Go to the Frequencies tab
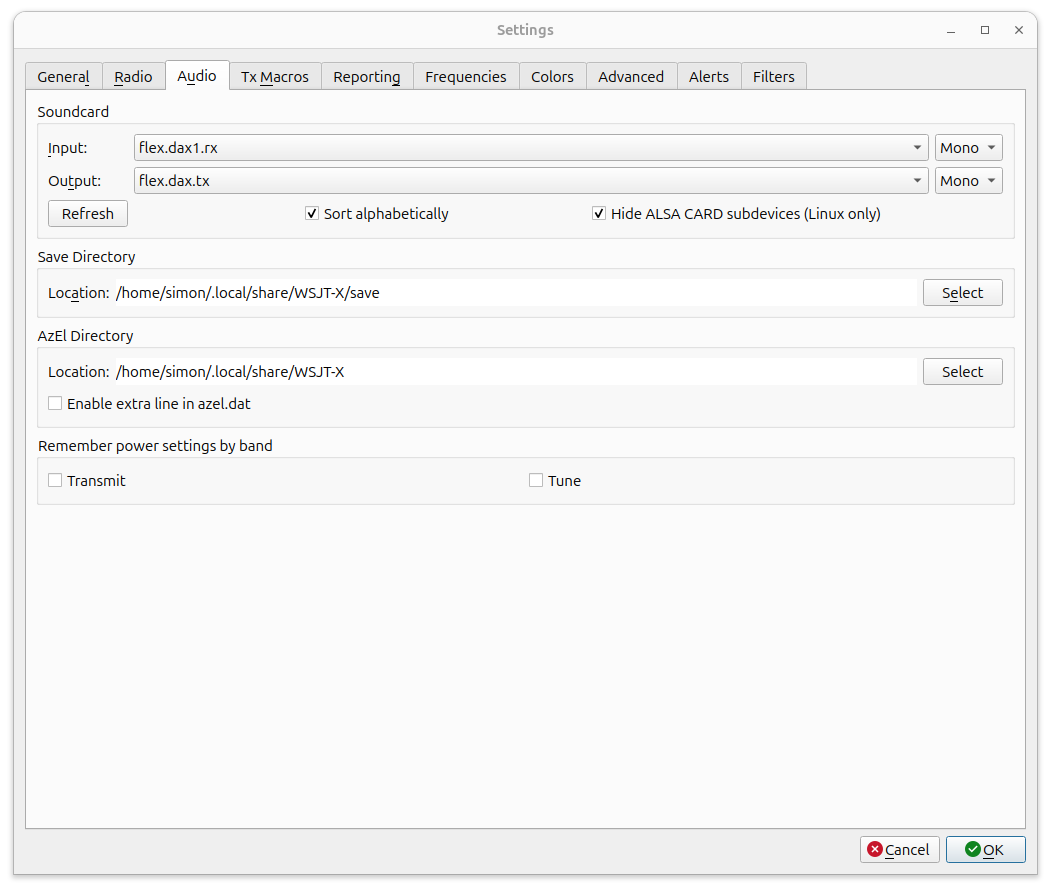1051x891 pixels. (465, 77)
